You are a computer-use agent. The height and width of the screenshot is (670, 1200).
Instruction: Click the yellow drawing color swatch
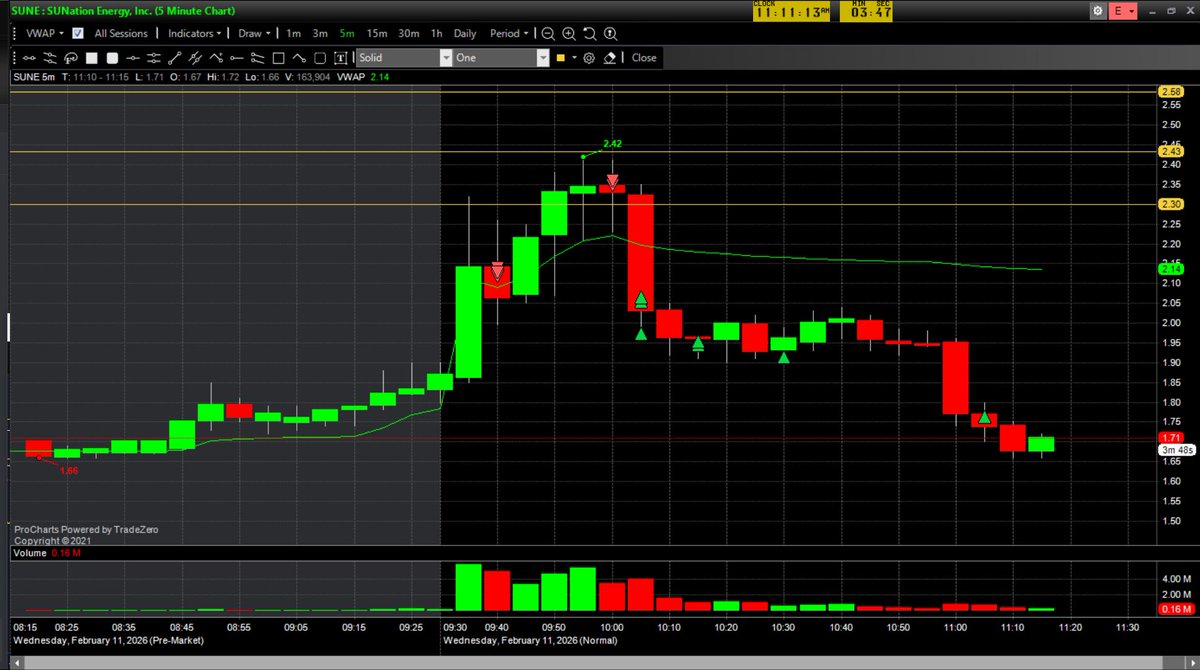560,58
